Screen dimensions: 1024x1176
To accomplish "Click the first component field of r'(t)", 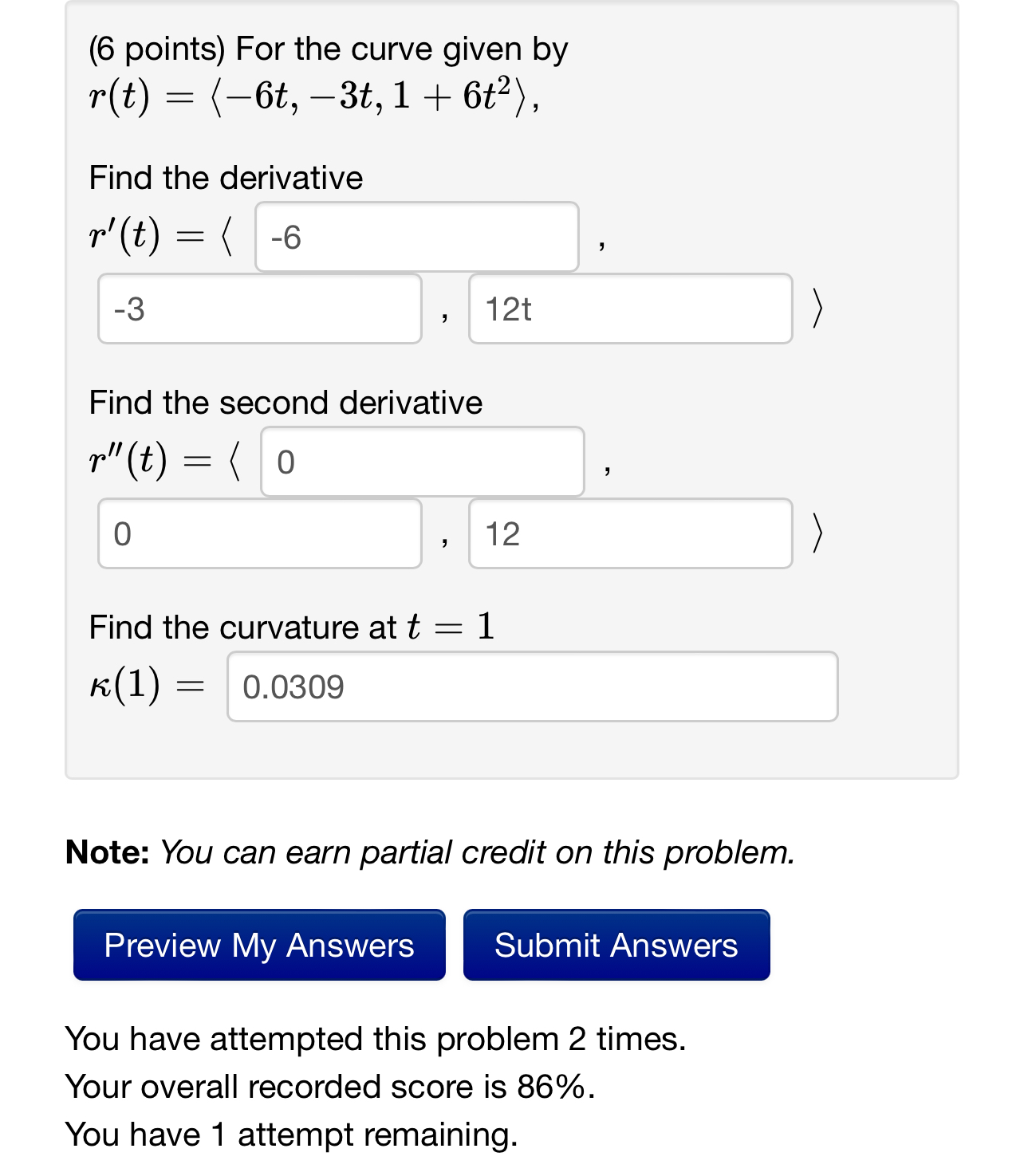I will tap(416, 237).
